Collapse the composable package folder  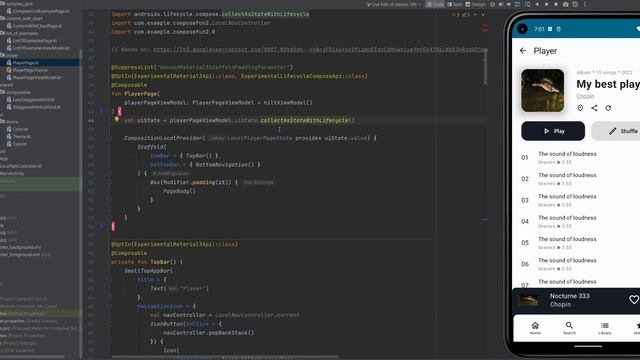pyautogui.click(x=2, y=92)
